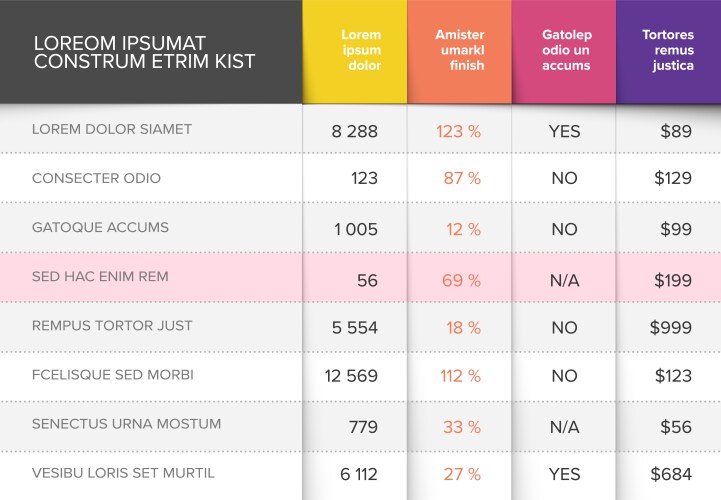Select the '123 %' percentage cell
The height and width of the screenshot is (500, 721).
(459, 131)
